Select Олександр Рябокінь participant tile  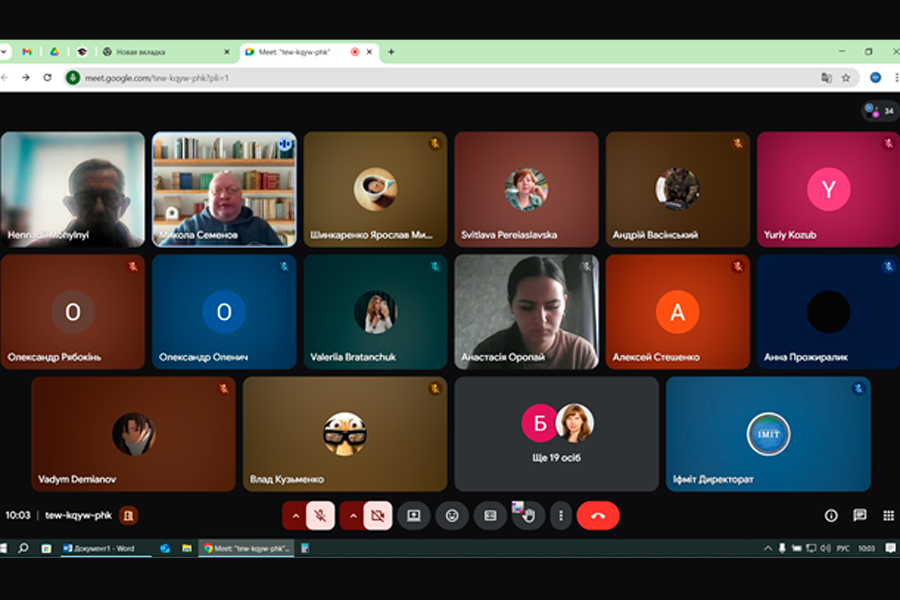[x=72, y=312]
